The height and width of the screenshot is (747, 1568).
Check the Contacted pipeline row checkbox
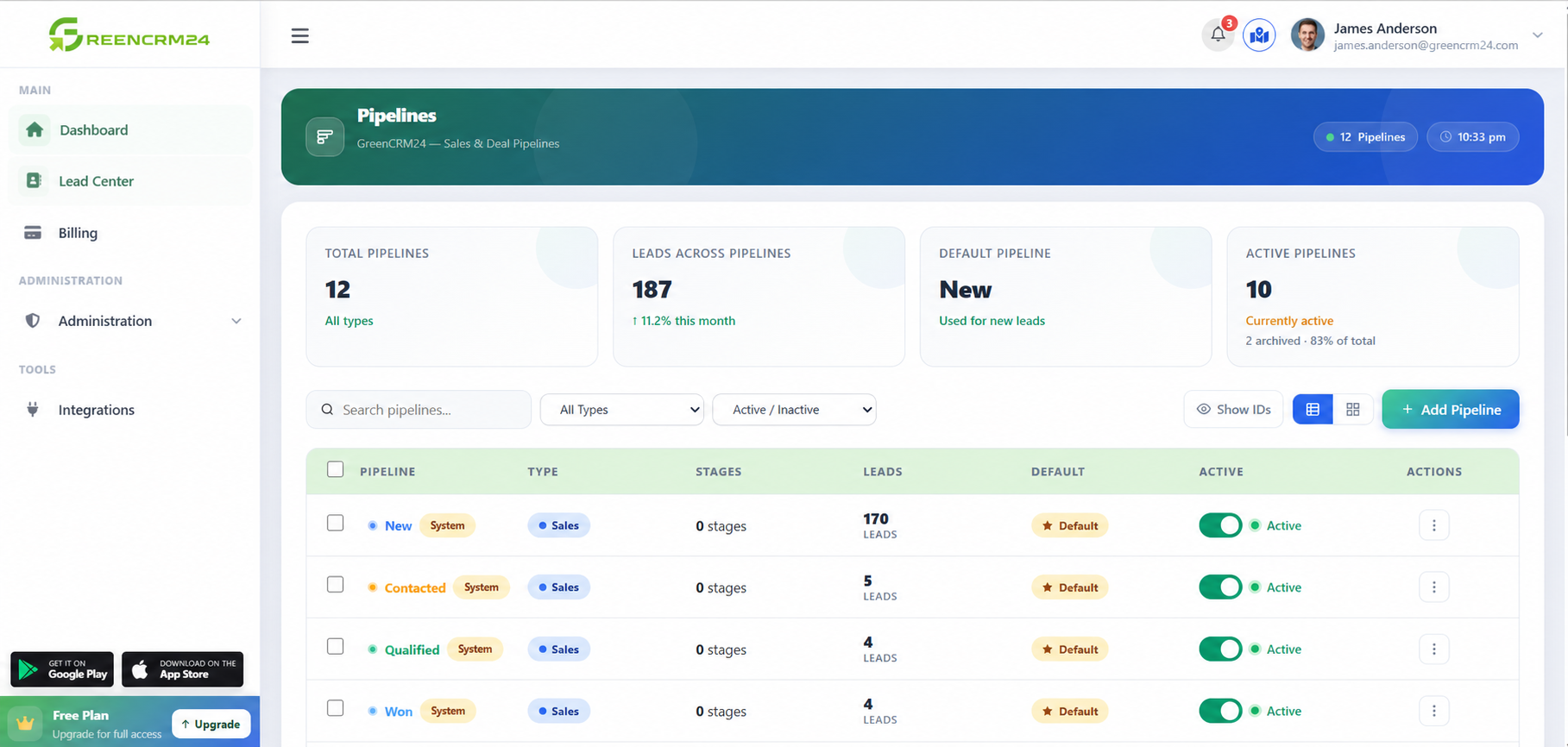click(336, 585)
